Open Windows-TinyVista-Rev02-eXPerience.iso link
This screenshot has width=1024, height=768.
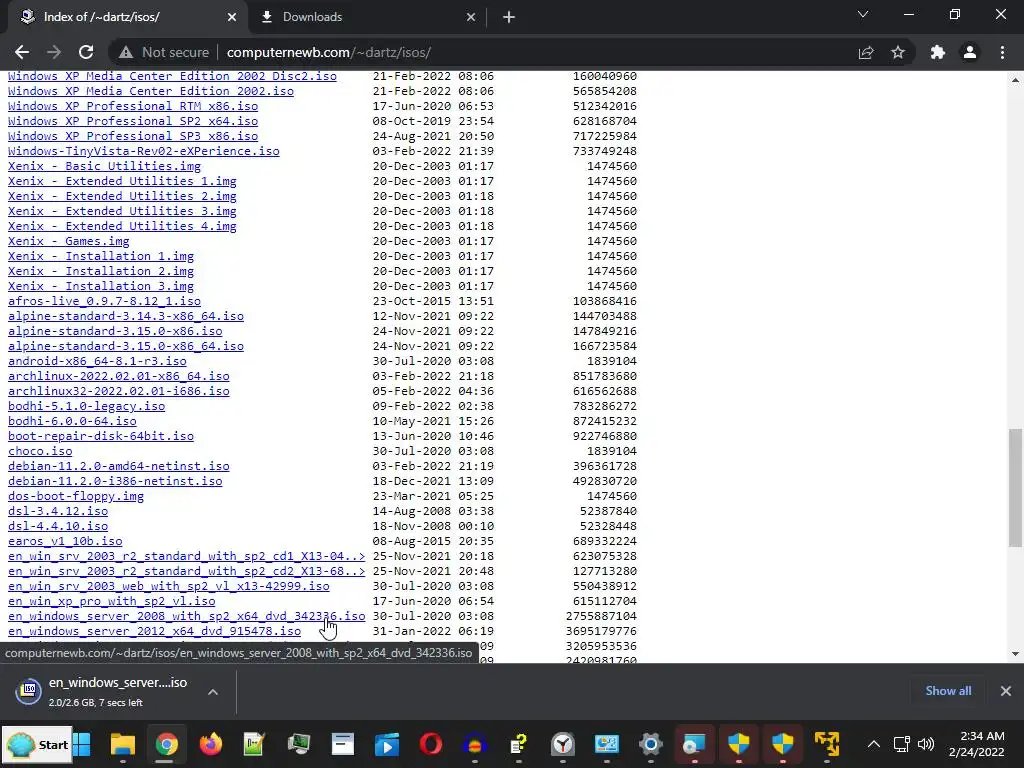tap(144, 151)
